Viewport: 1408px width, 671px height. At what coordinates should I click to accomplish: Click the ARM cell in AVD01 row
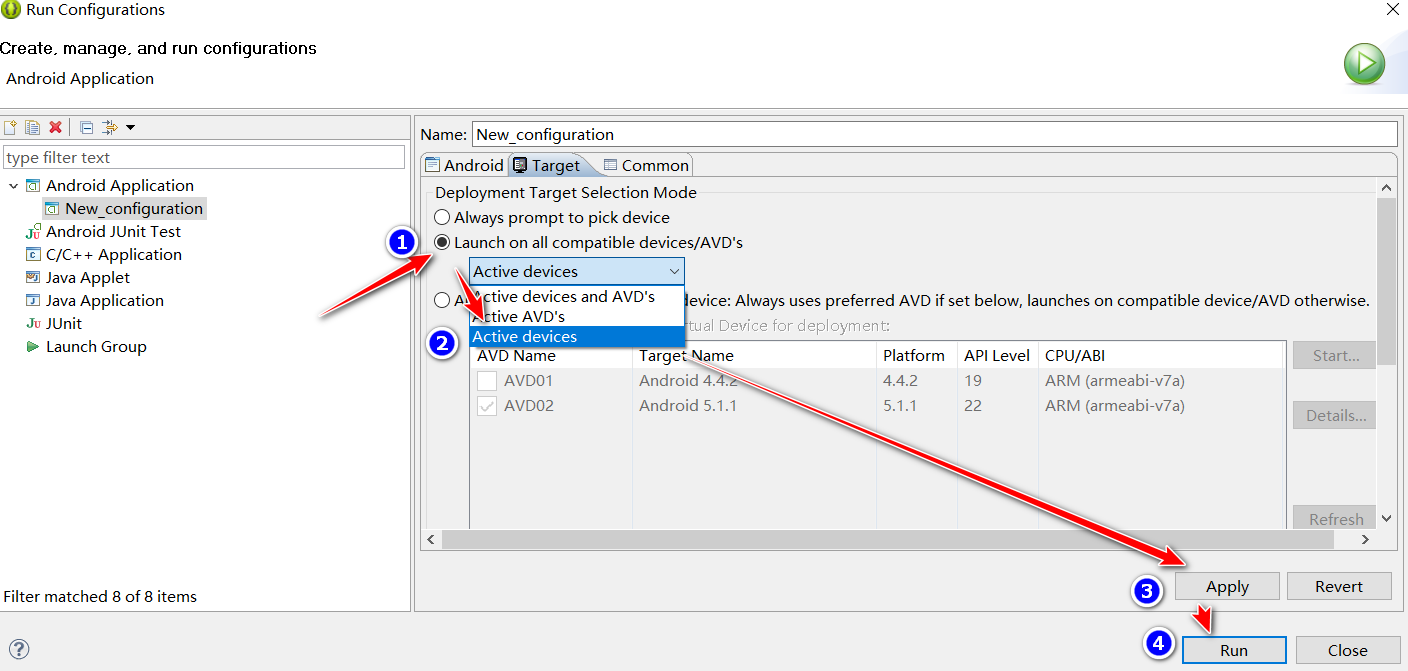point(1115,381)
